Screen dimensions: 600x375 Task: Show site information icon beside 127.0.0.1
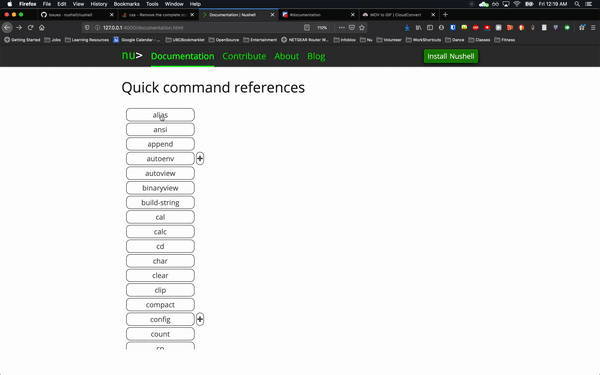point(97,28)
